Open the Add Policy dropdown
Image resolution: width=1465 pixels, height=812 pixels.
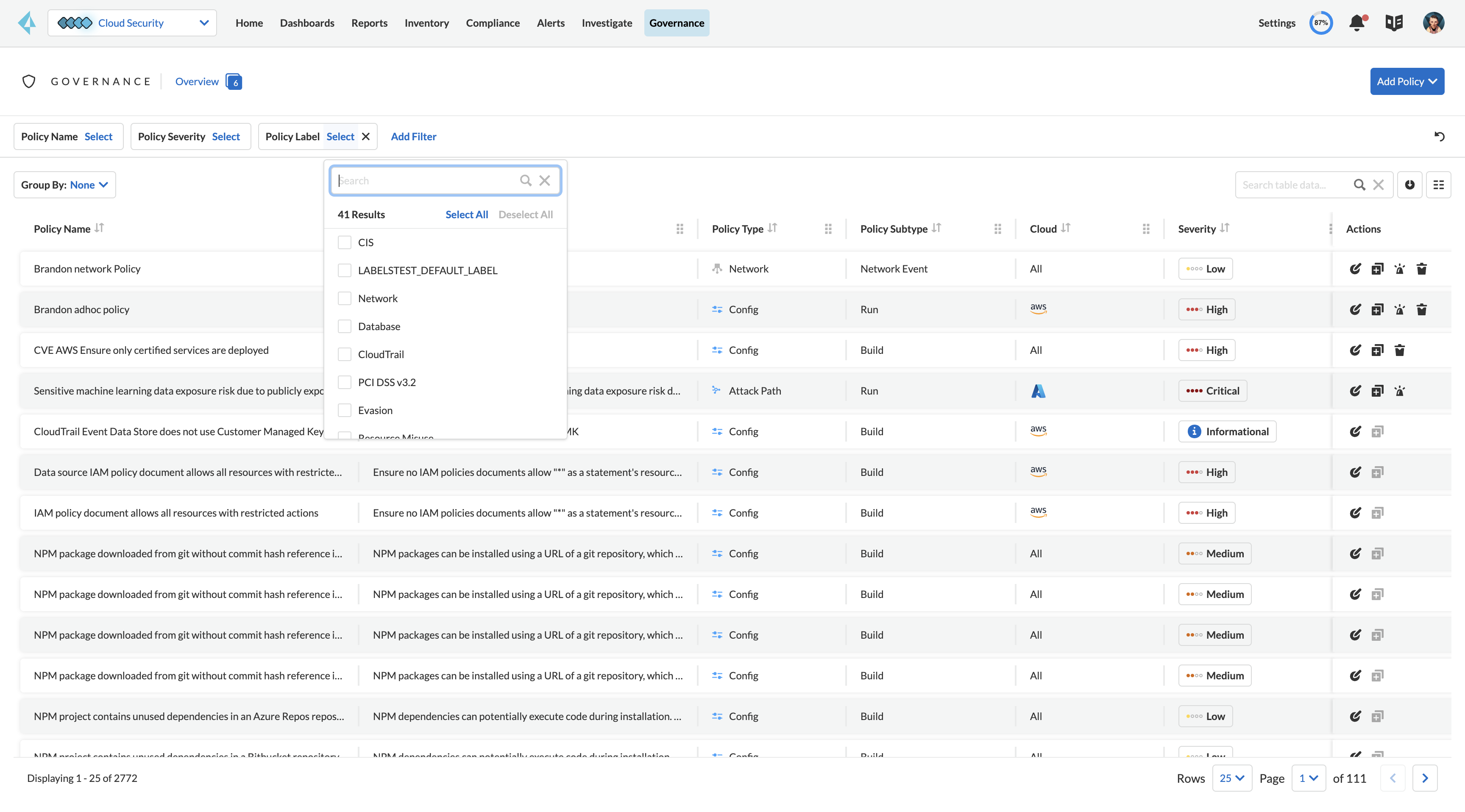[x=1407, y=81]
